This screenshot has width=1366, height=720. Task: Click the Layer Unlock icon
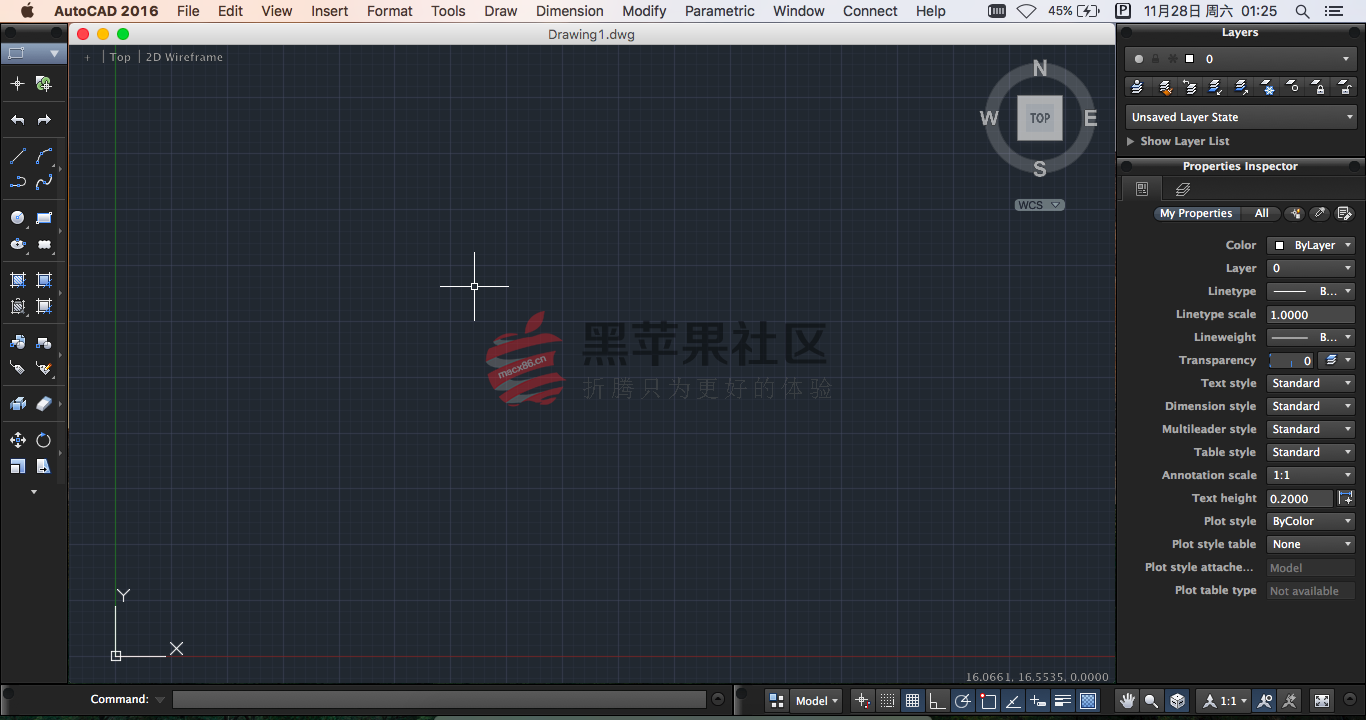[x=1346, y=87]
